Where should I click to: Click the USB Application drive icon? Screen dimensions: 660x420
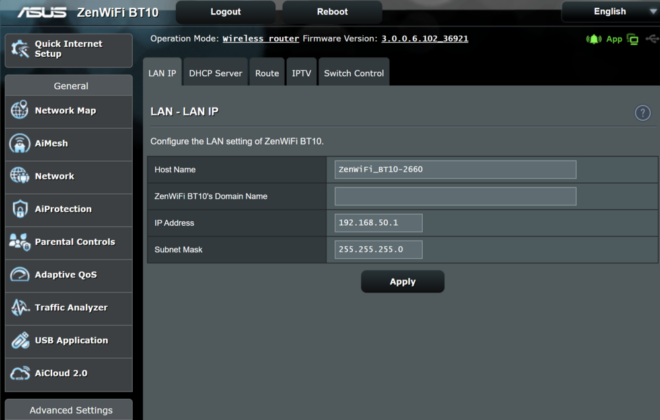[x=20, y=340]
